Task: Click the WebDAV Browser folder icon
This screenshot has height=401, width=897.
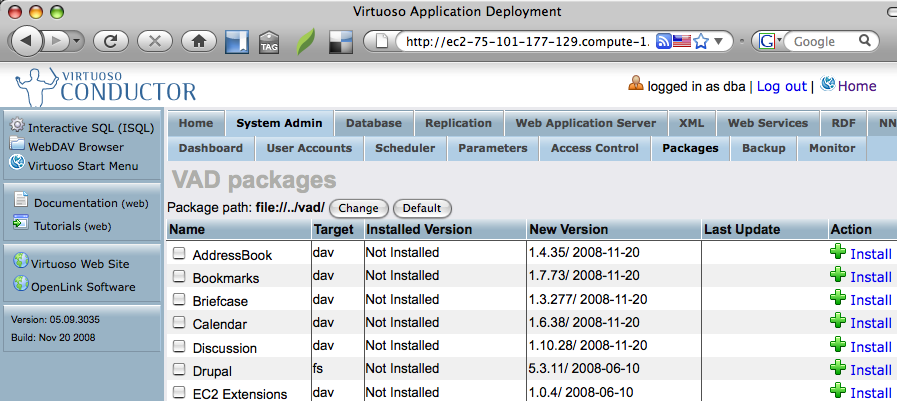Action: (x=17, y=145)
